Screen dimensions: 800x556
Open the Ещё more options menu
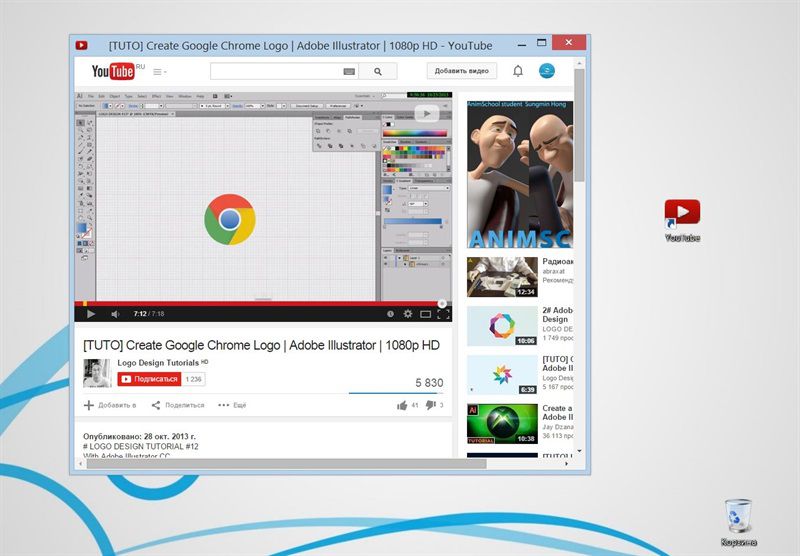[232, 405]
